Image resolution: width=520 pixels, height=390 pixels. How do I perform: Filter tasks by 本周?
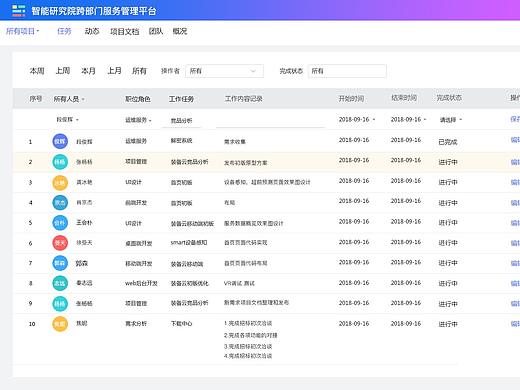[37, 71]
